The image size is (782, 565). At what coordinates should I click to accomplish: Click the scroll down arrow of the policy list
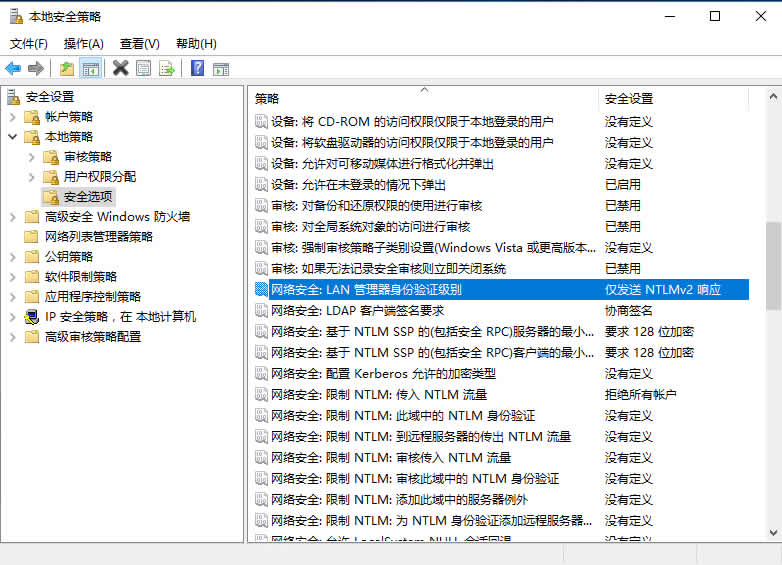point(773,533)
